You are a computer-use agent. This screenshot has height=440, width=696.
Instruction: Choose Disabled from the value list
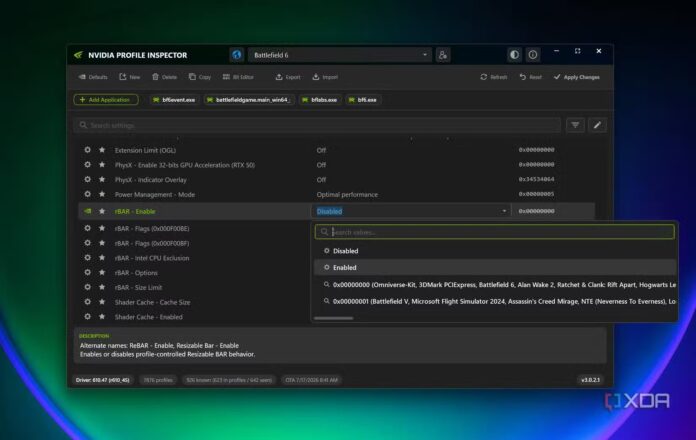(x=495, y=251)
